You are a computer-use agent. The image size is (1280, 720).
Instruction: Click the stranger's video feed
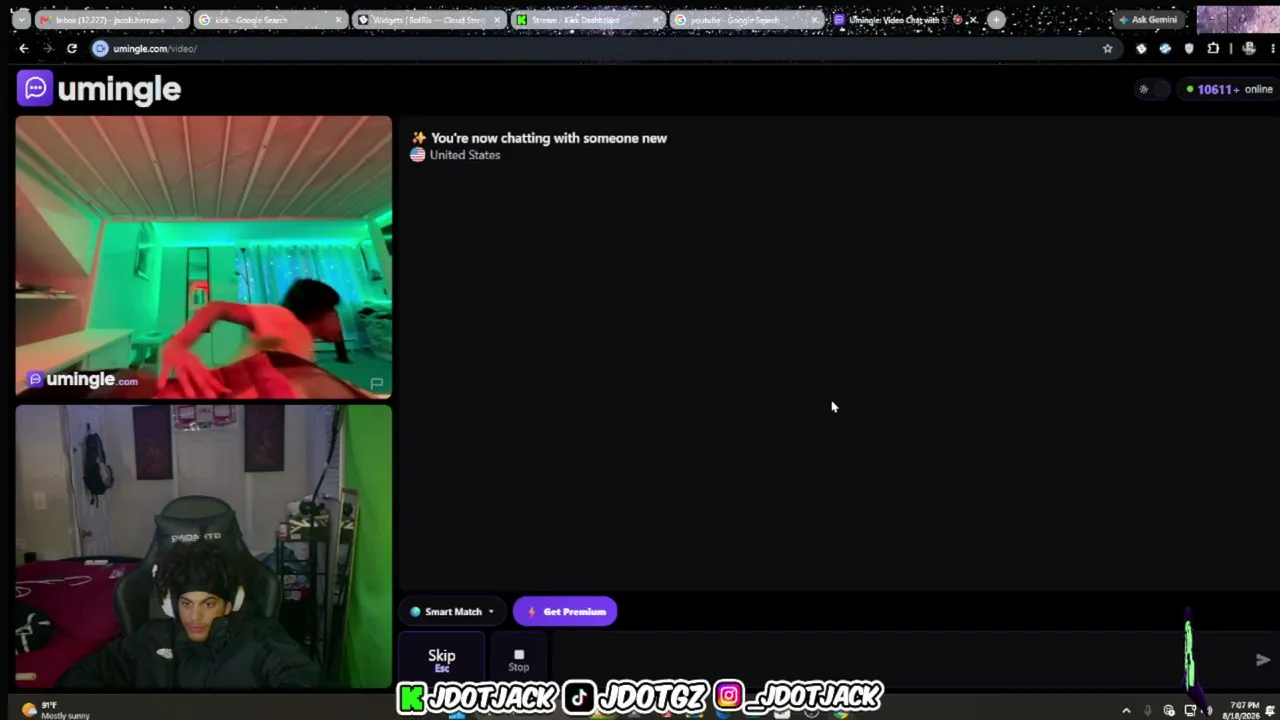click(203, 257)
